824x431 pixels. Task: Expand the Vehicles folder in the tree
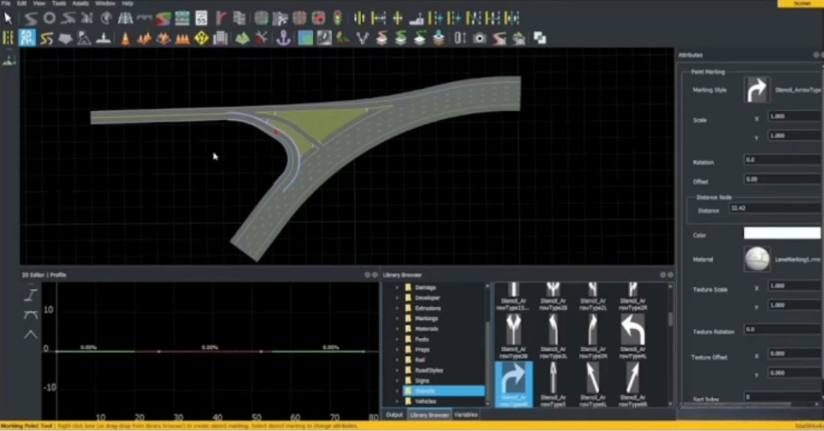397,401
